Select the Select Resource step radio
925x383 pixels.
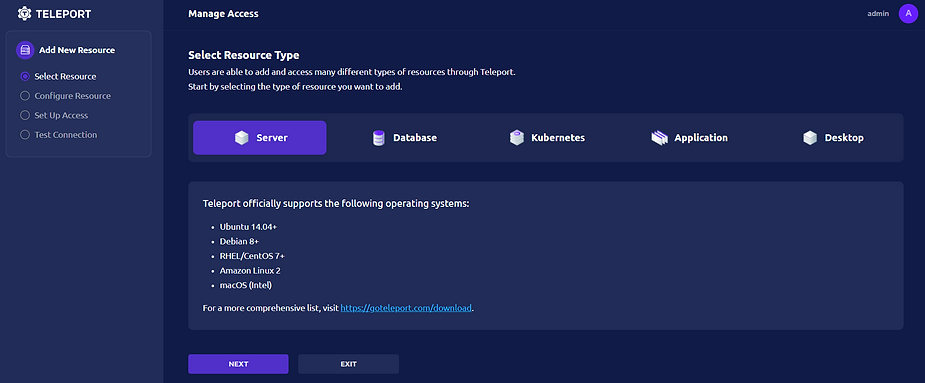click(x=25, y=77)
